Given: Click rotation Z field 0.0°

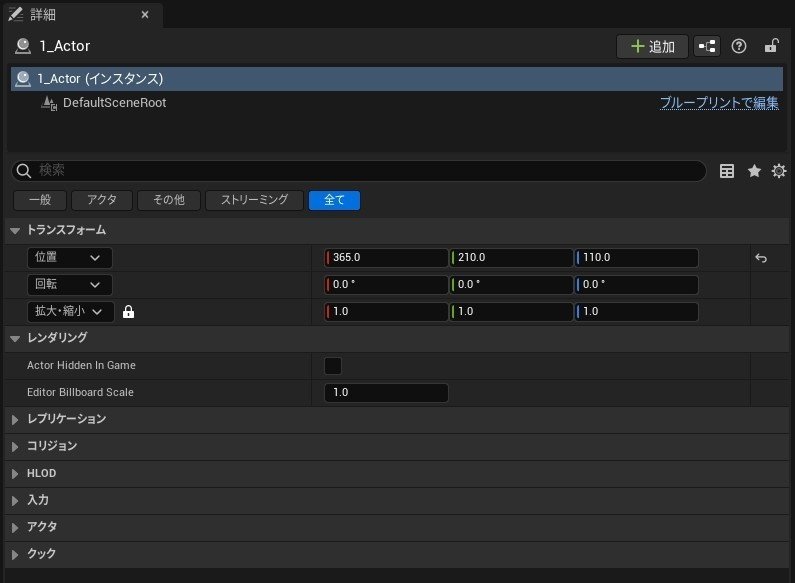Looking at the screenshot, I should (636, 284).
